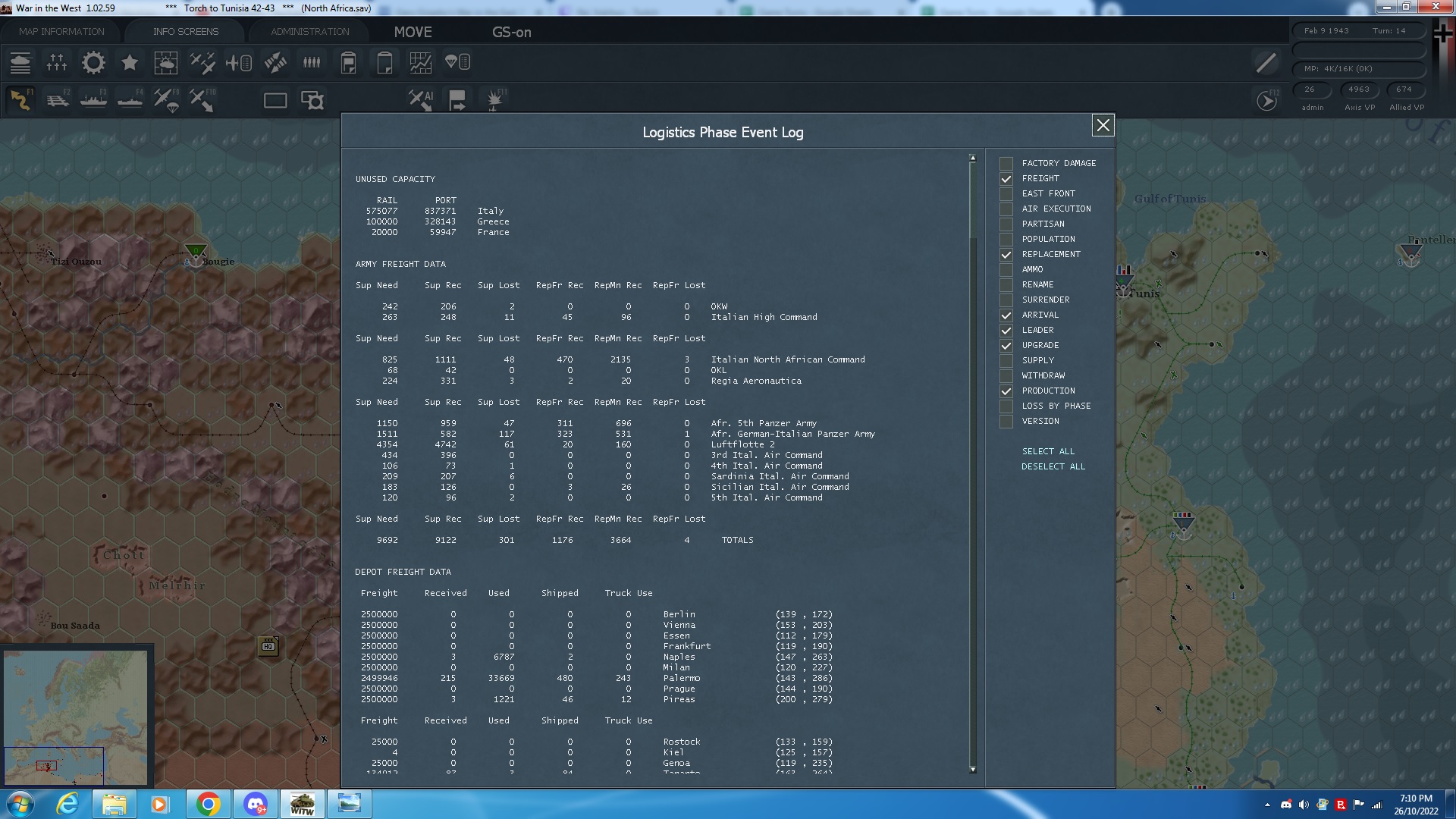Image resolution: width=1456 pixels, height=819 pixels.
Task: Disable the PRODUCTION checkbox
Action: click(x=1006, y=391)
